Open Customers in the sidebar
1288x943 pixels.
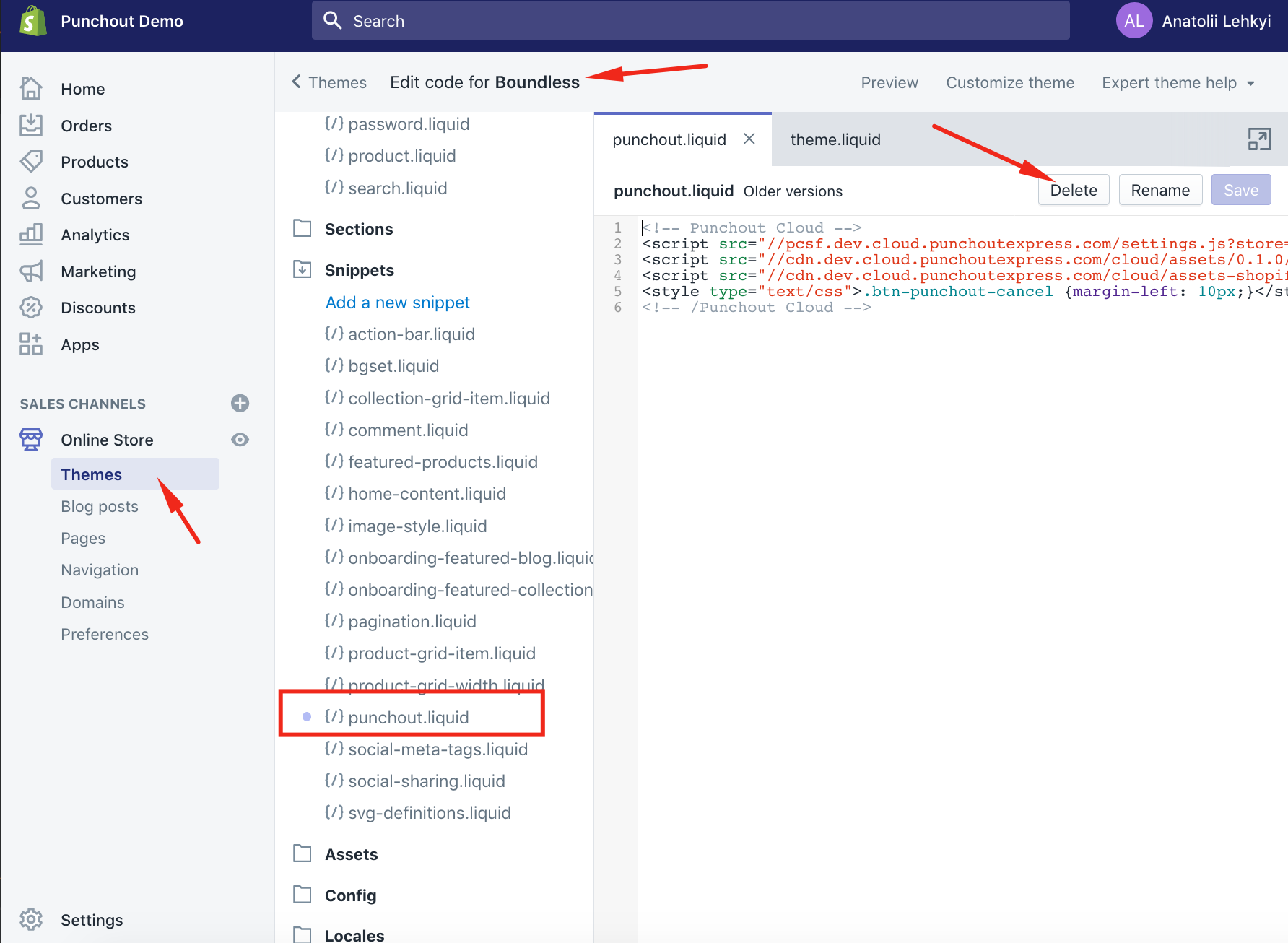[x=102, y=199]
